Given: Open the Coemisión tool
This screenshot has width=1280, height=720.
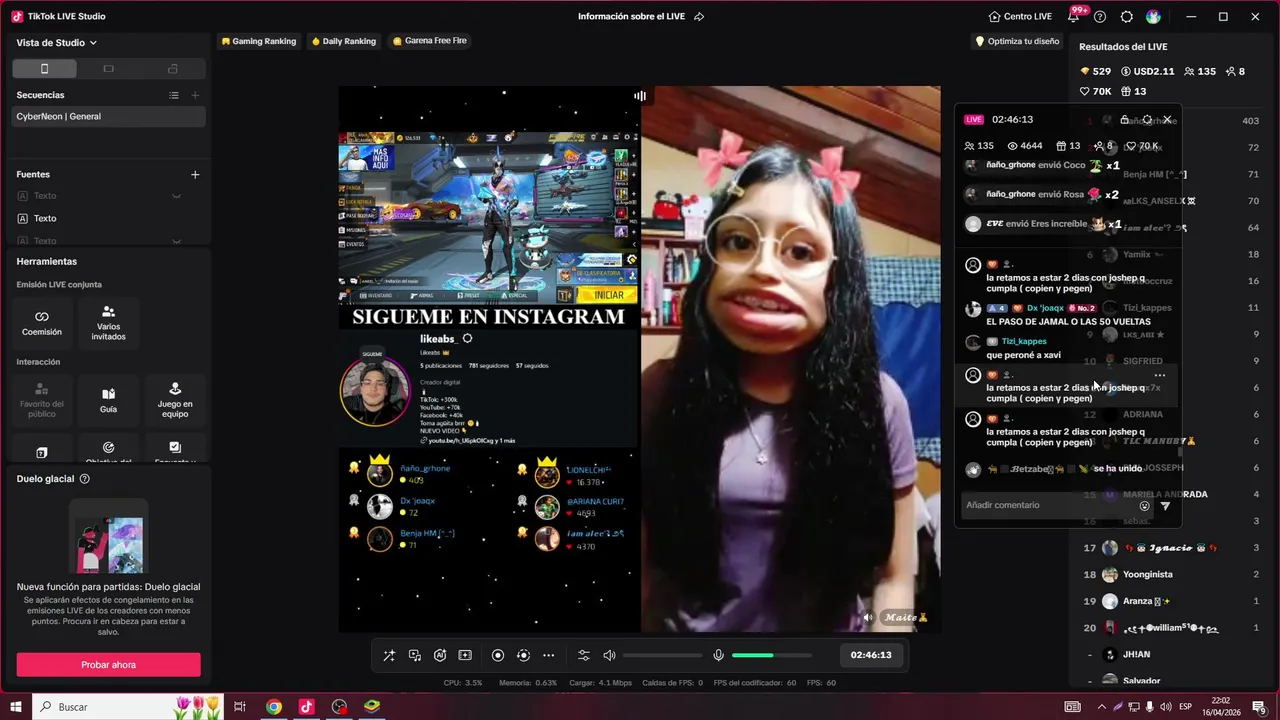Looking at the screenshot, I should coord(42,322).
